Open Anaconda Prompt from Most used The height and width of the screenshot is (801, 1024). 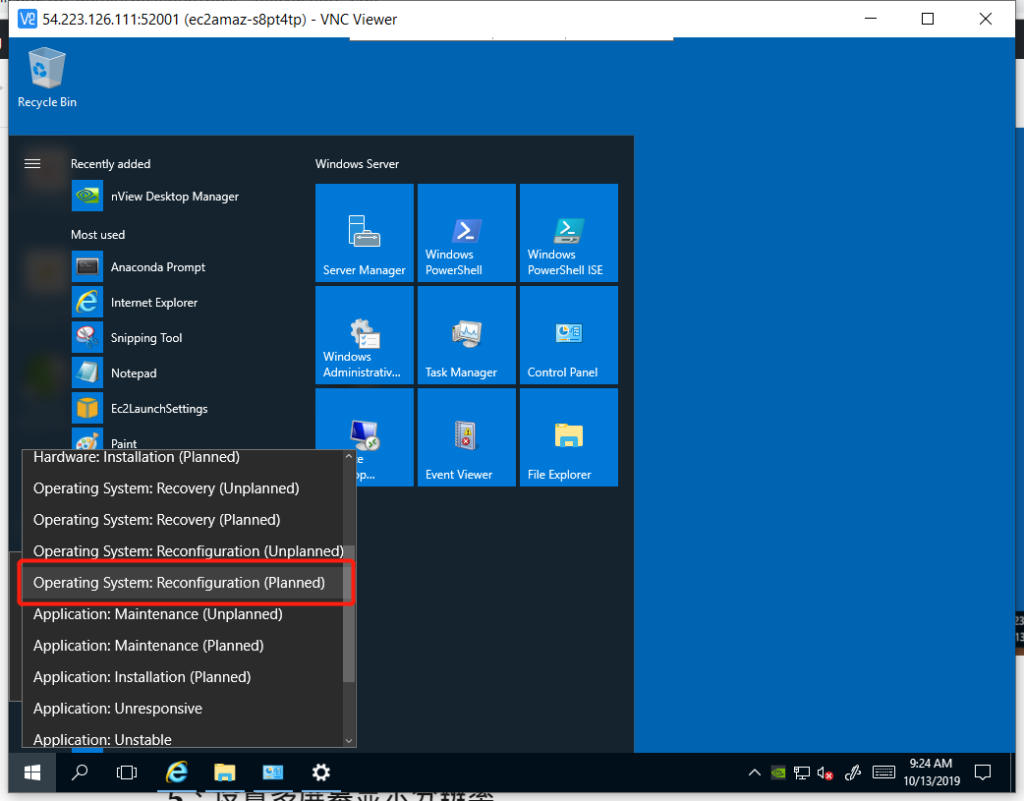tap(157, 267)
